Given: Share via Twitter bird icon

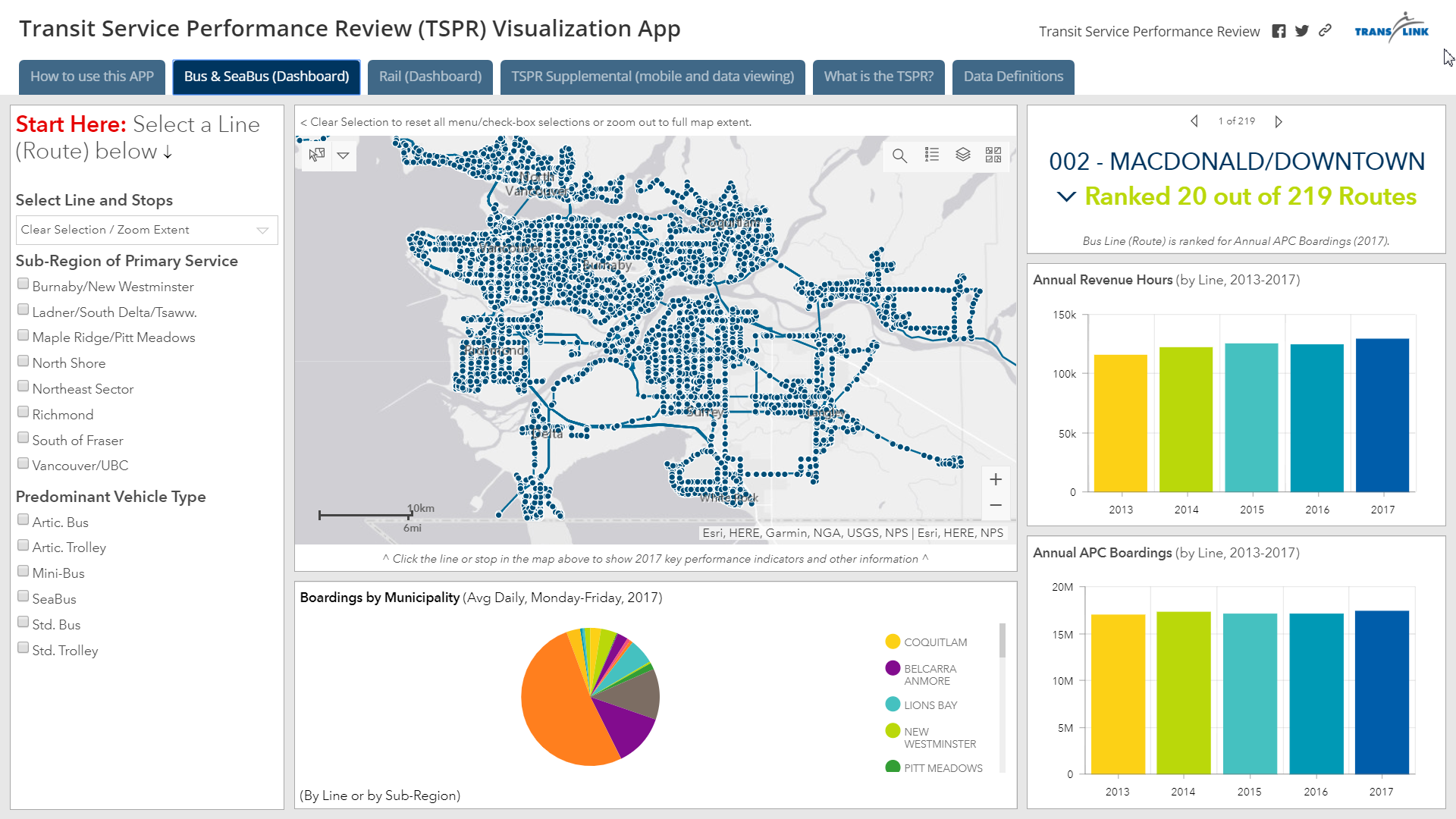Looking at the screenshot, I should [x=1302, y=31].
